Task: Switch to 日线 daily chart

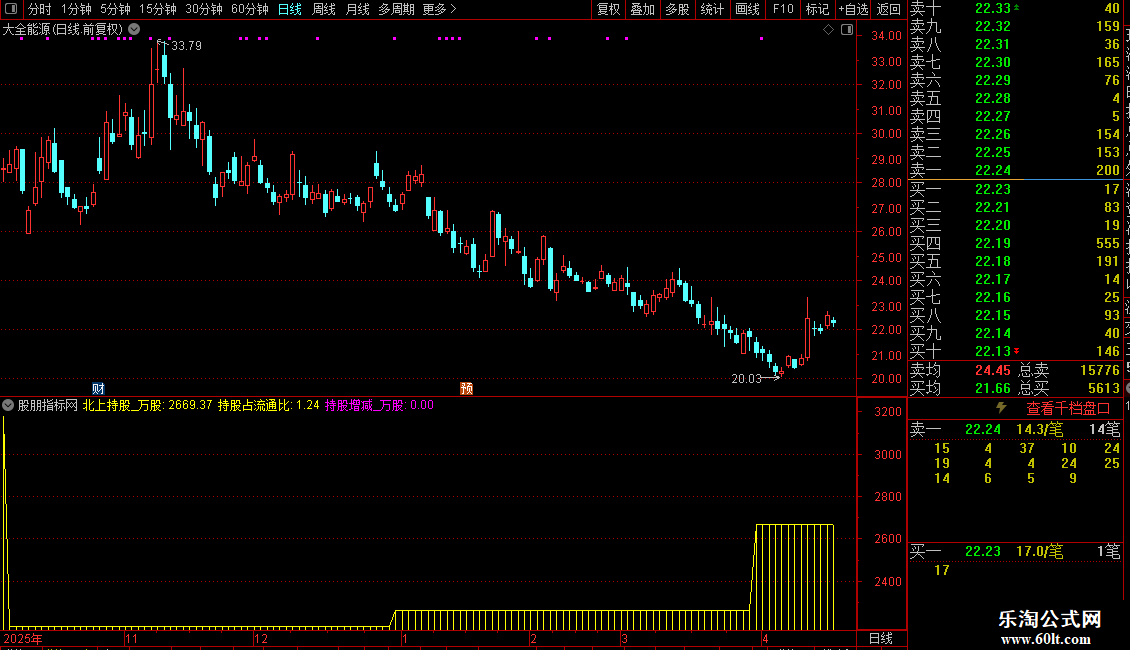Action: [290, 9]
